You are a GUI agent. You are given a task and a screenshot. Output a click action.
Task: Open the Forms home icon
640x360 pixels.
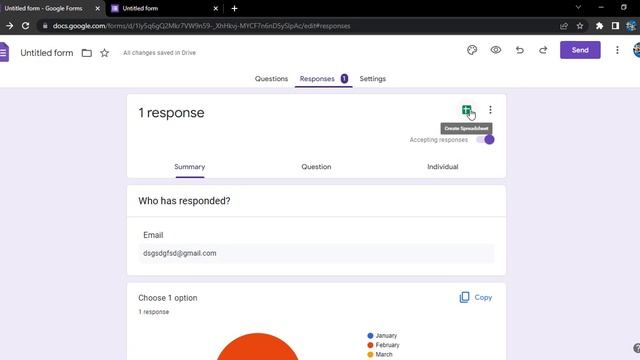pyautogui.click(x=4, y=52)
